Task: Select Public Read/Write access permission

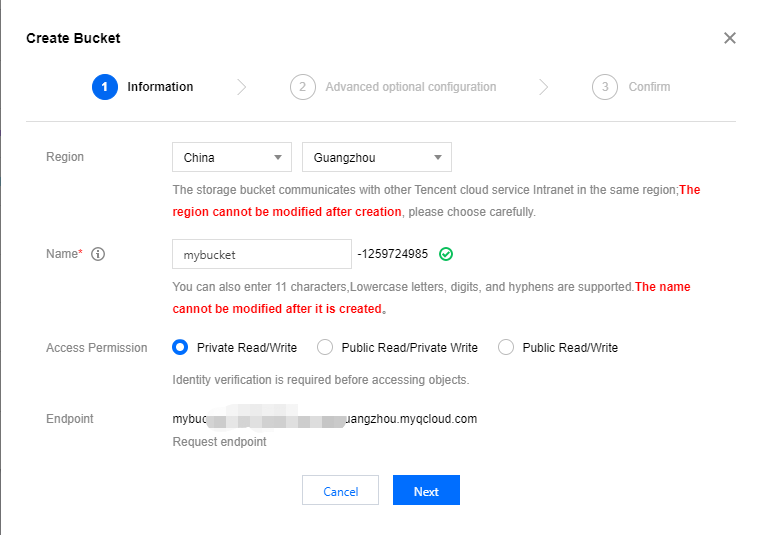Action: pyautogui.click(x=506, y=348)
